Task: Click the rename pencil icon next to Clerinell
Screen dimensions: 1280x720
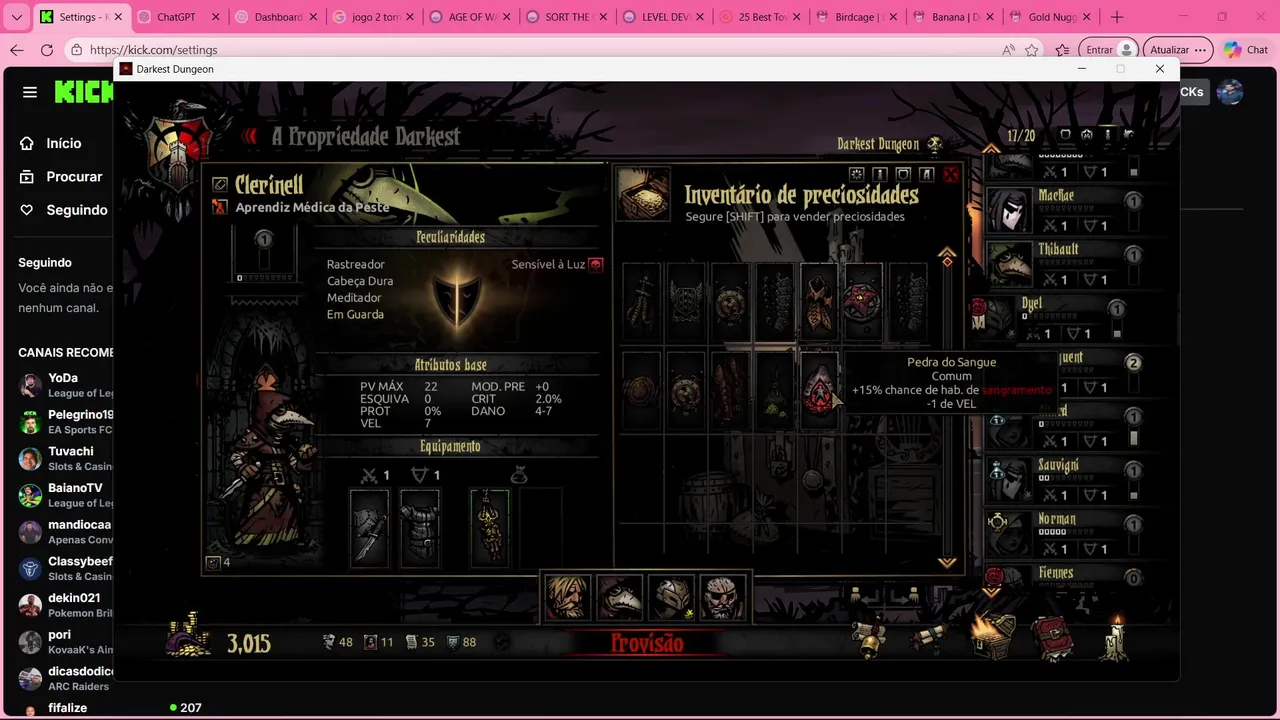Action: pos(221,185)
